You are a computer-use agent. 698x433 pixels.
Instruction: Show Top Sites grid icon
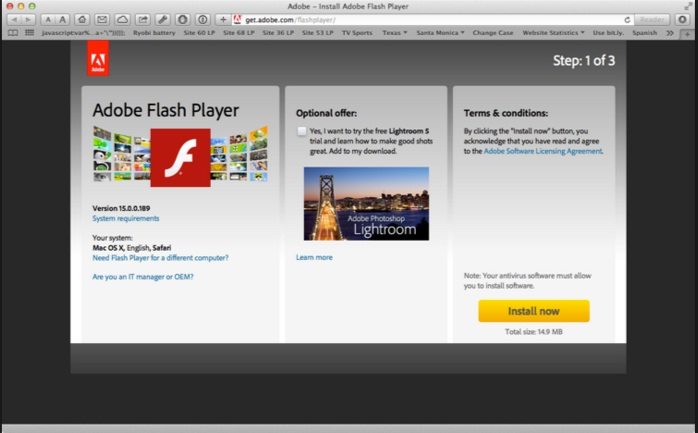point(29,33)
